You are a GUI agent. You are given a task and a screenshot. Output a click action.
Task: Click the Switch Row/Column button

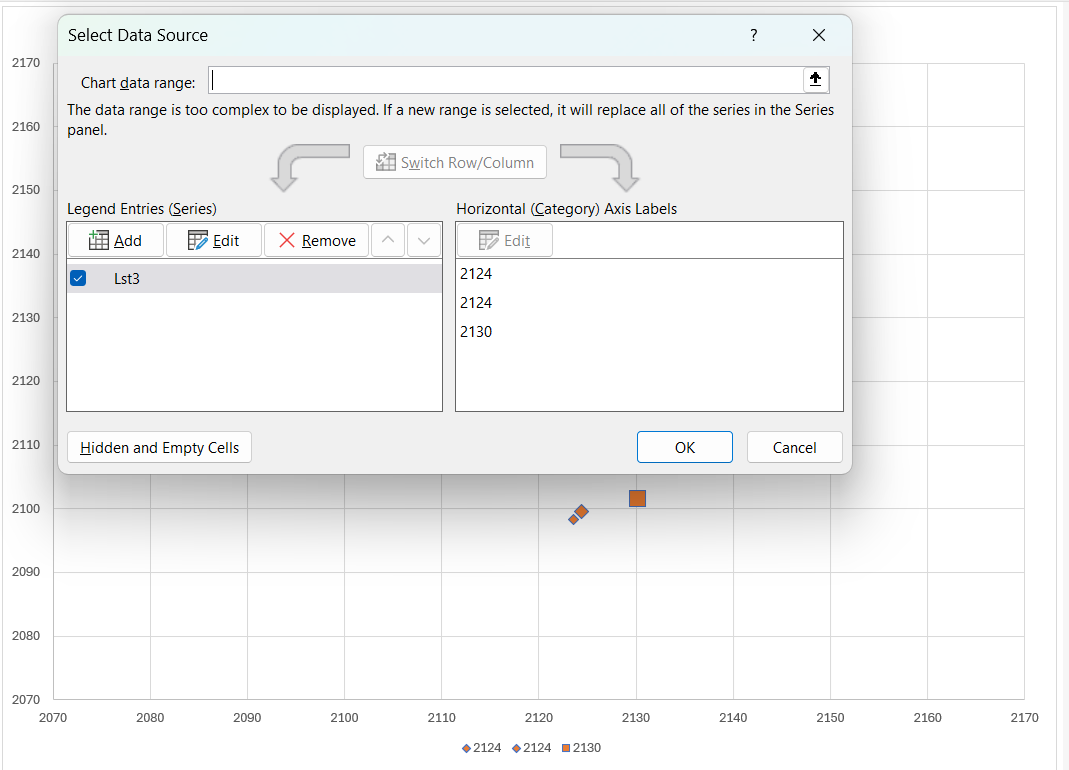coord(455,162)
